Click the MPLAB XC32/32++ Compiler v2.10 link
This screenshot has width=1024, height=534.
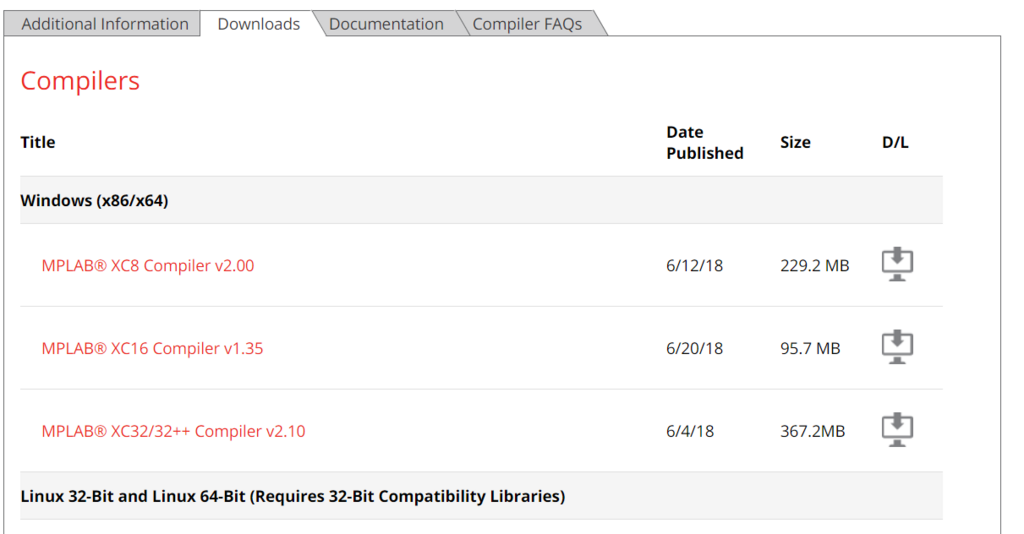(173, 432)
